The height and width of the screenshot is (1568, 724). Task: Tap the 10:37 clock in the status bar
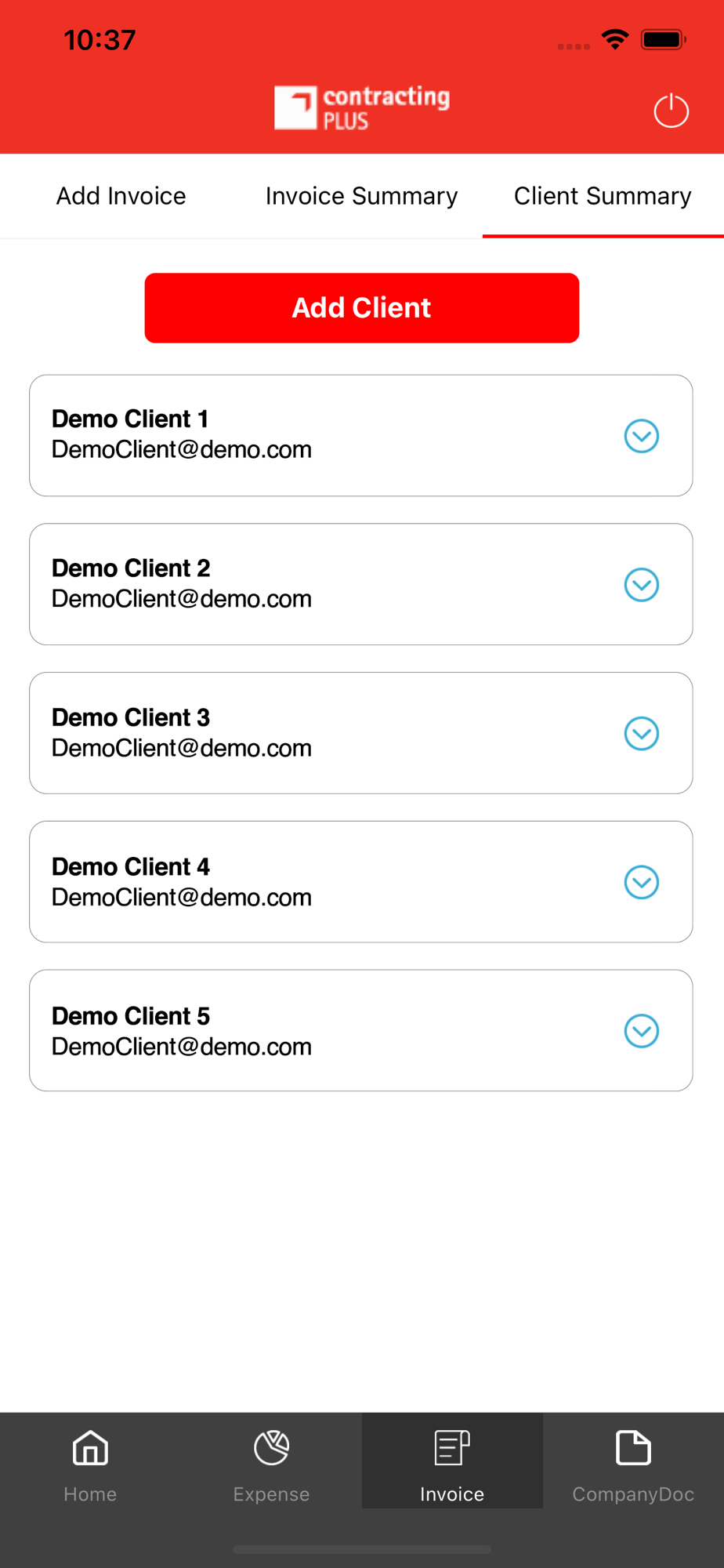(x=100, y=40)
